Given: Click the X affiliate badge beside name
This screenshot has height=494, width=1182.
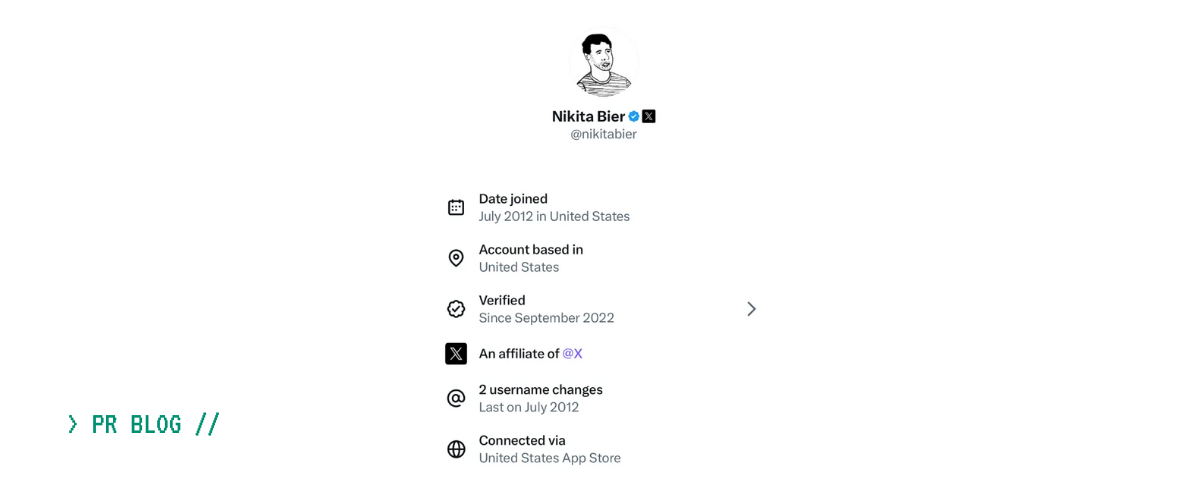Looking at the screenshot, I should click(x=649, y=116).
